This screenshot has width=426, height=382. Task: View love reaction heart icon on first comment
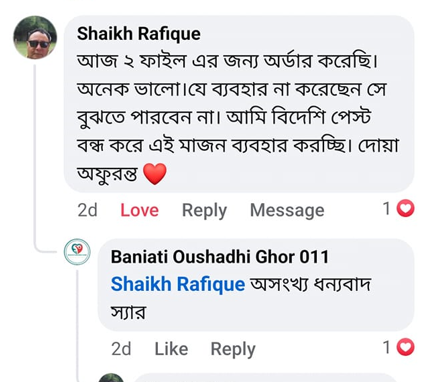pyautogui.click(x=406, y=209)
